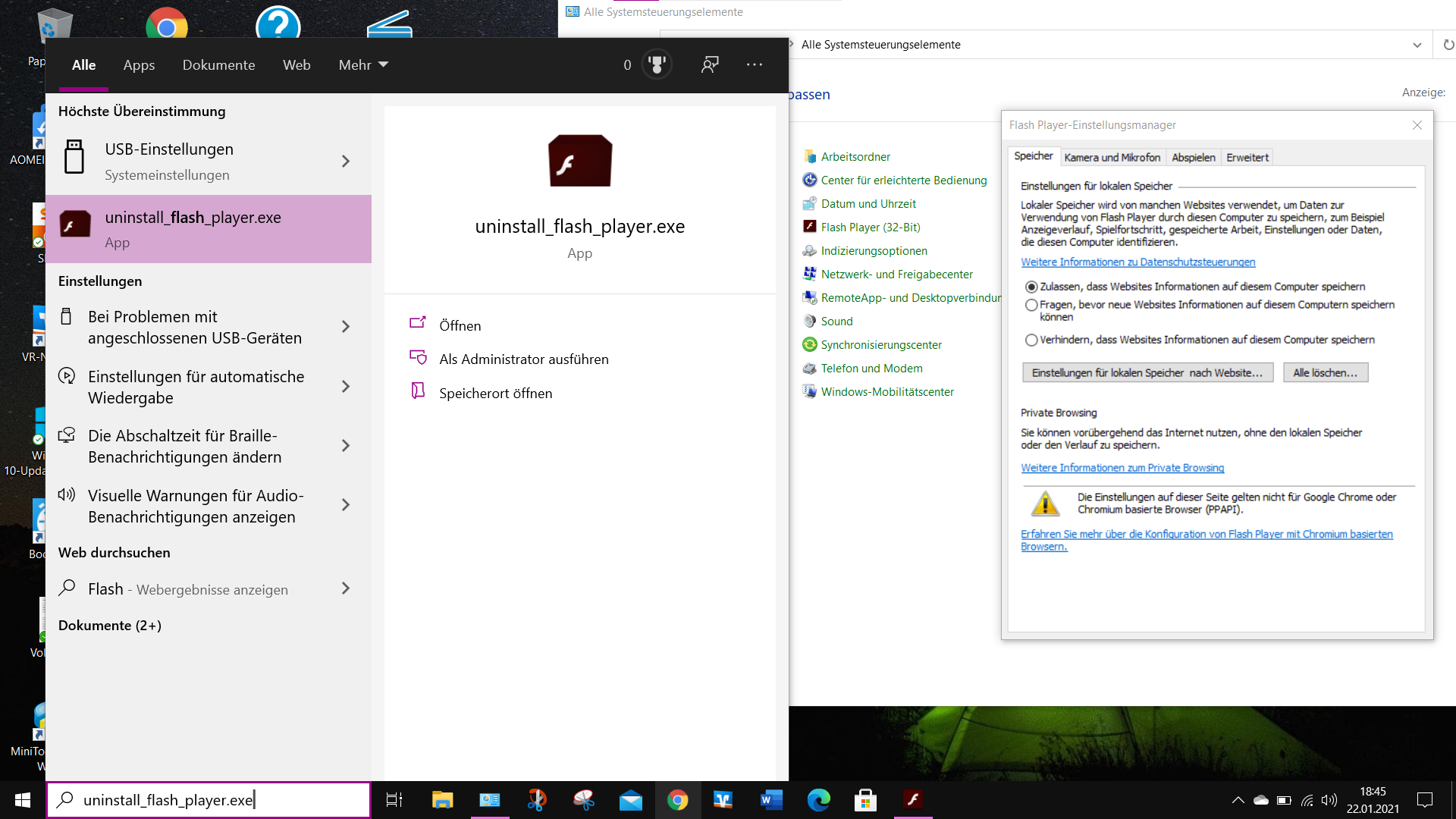1456x819 pixels.
Task: Open 'Weitere Informationen zum Private Browsing' link
Action: [1122, 468]
